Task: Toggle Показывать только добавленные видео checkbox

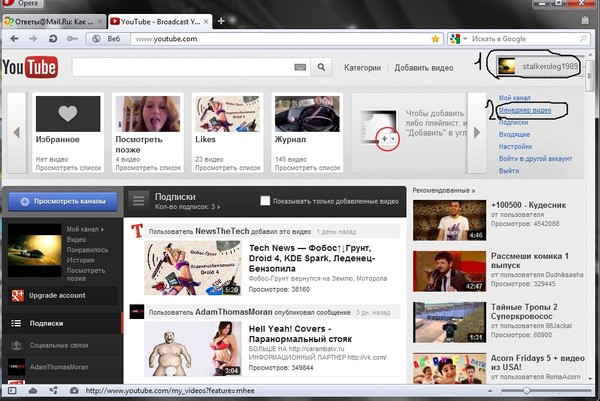Action: 265,201
